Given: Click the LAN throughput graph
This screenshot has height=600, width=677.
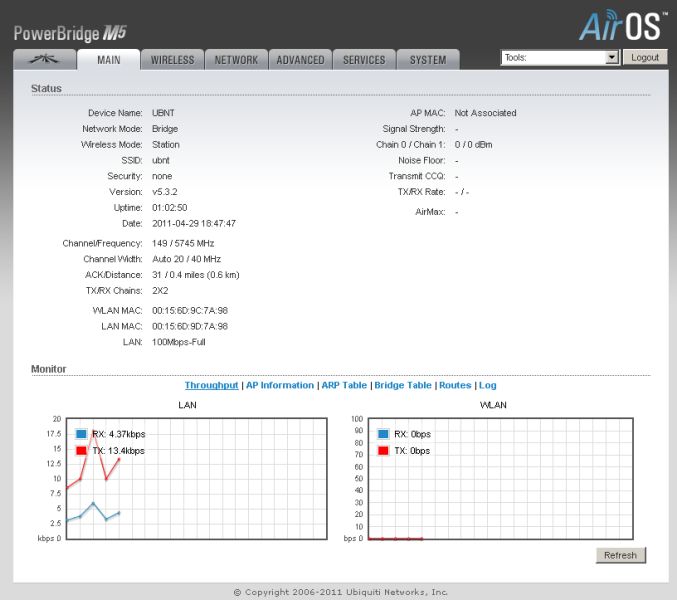Looking at the screenshot, I should pyautogui.click(x=196, y=478).
